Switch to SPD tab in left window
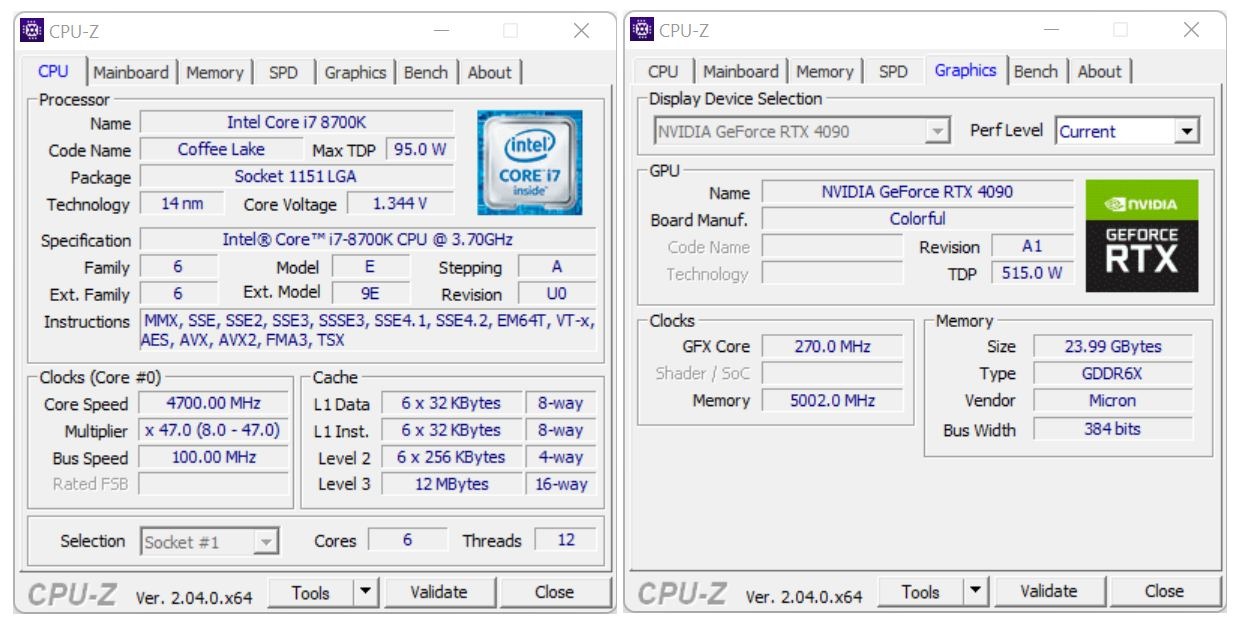 283,72
